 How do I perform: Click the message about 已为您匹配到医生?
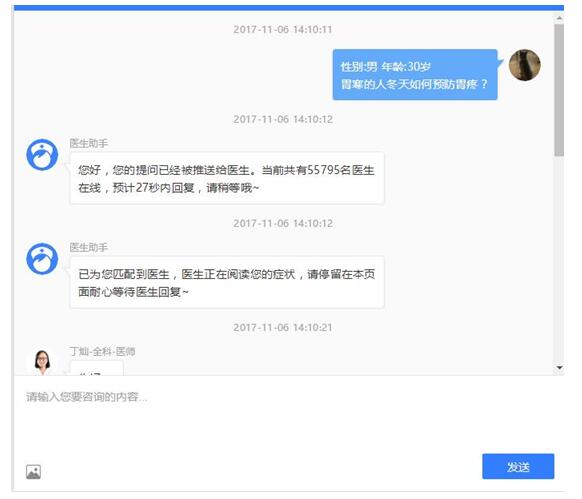pyautogui.click(x=227, y=282)
